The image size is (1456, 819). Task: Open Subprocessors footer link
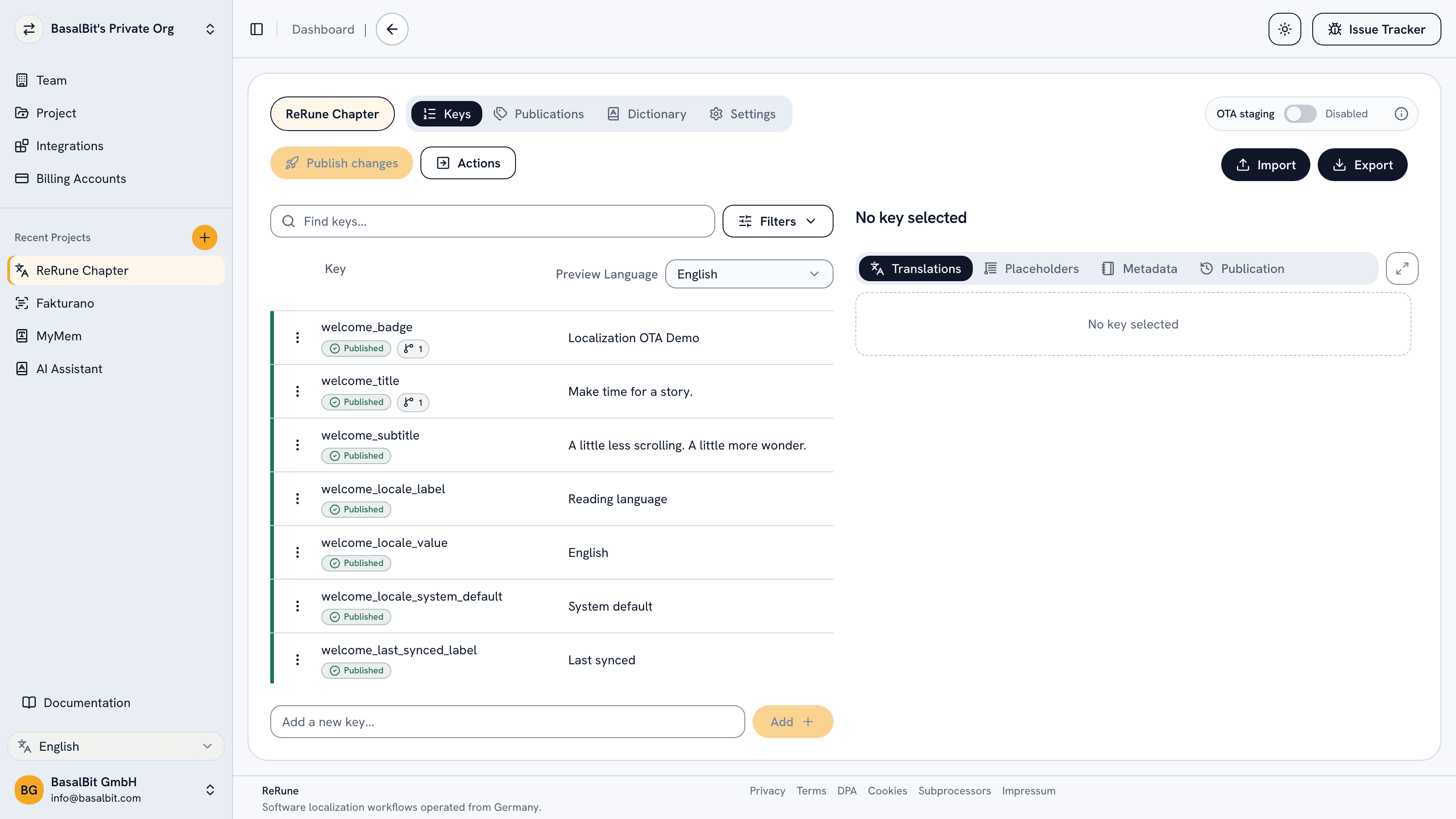point(954,791)
